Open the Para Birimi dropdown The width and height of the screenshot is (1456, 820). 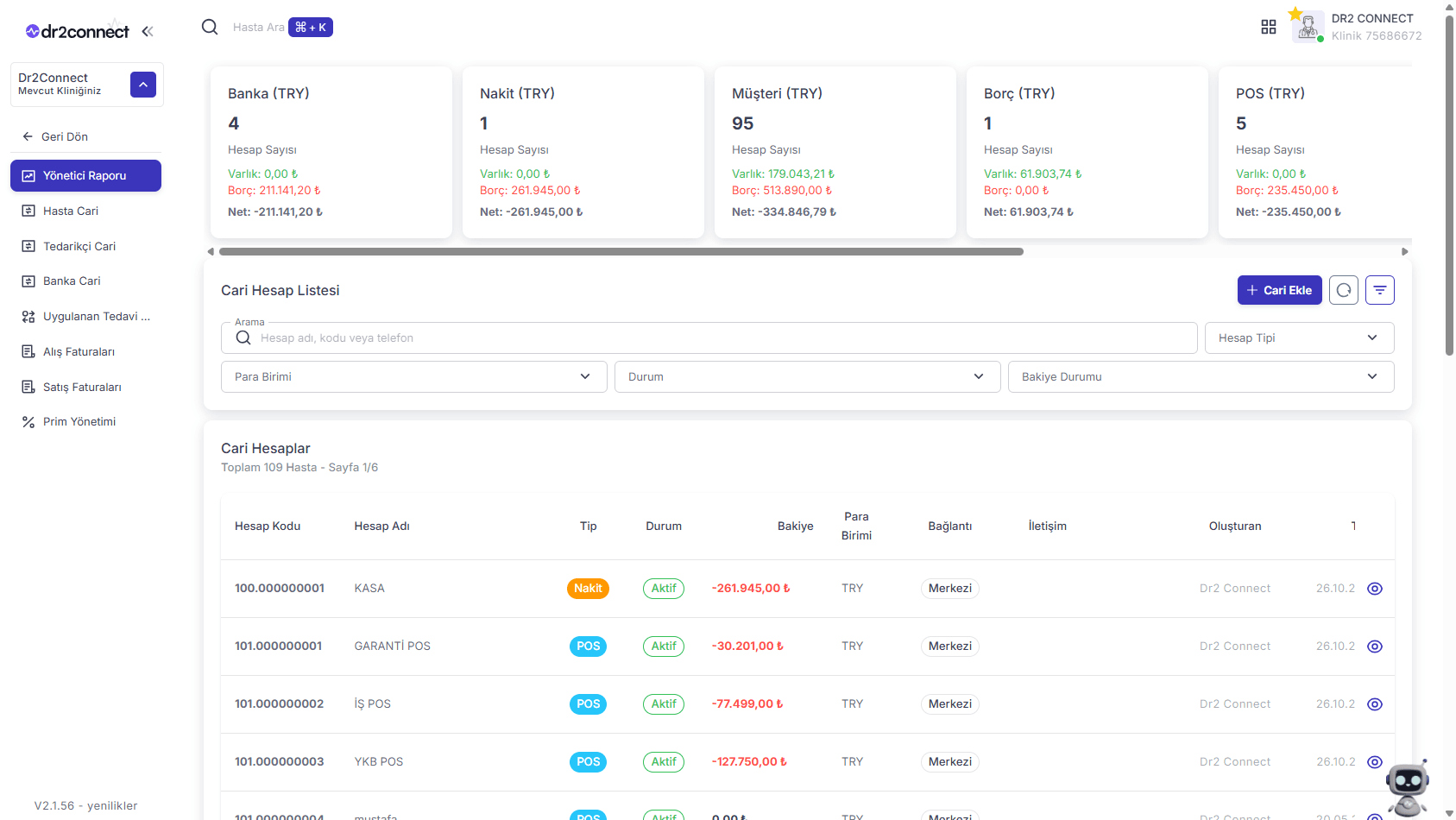414,376
